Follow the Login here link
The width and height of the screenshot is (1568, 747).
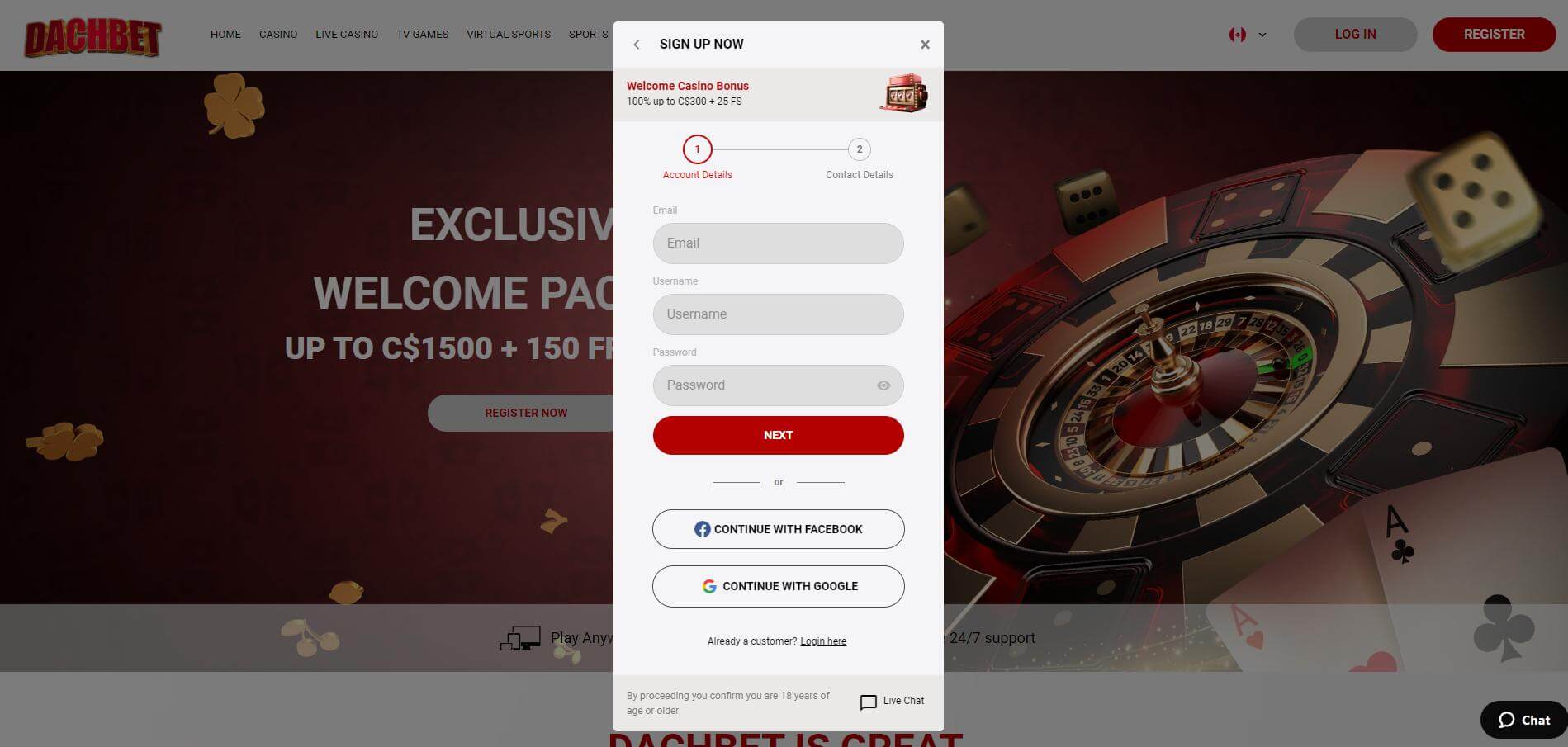823,641
